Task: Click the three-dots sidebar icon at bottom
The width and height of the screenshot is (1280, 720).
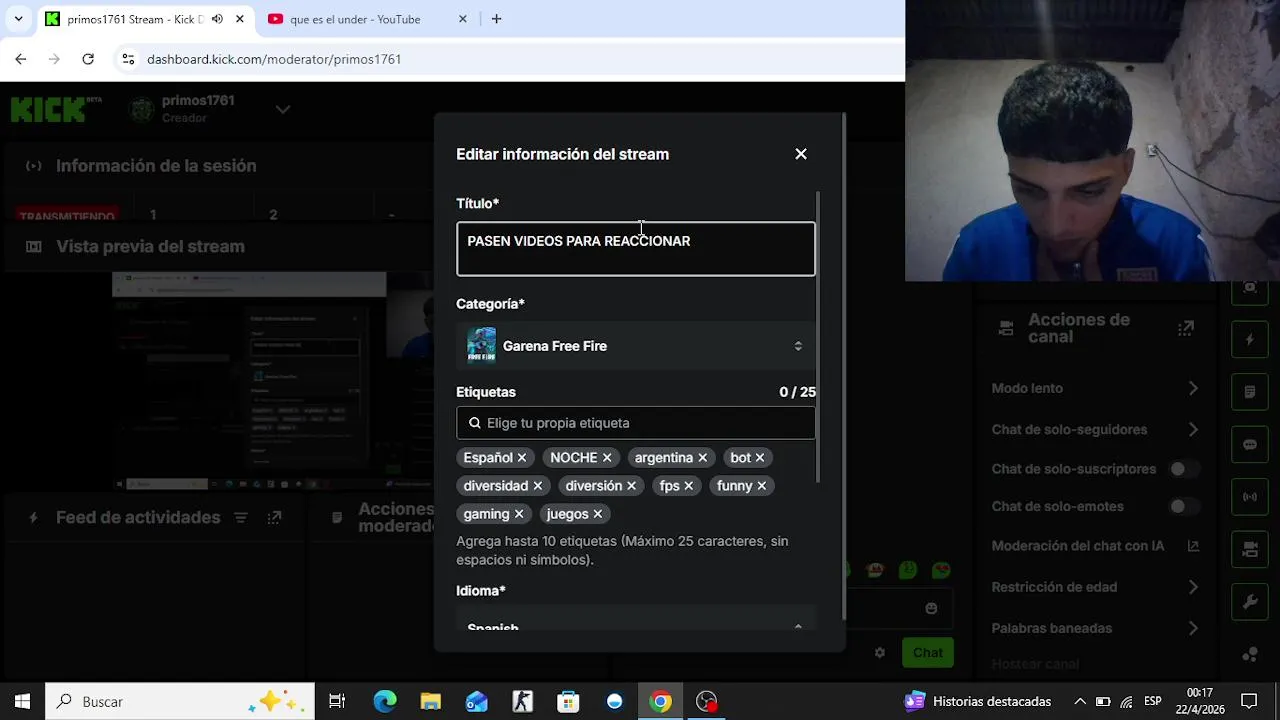Action: pyautogui.click(x=1250, y=654)
